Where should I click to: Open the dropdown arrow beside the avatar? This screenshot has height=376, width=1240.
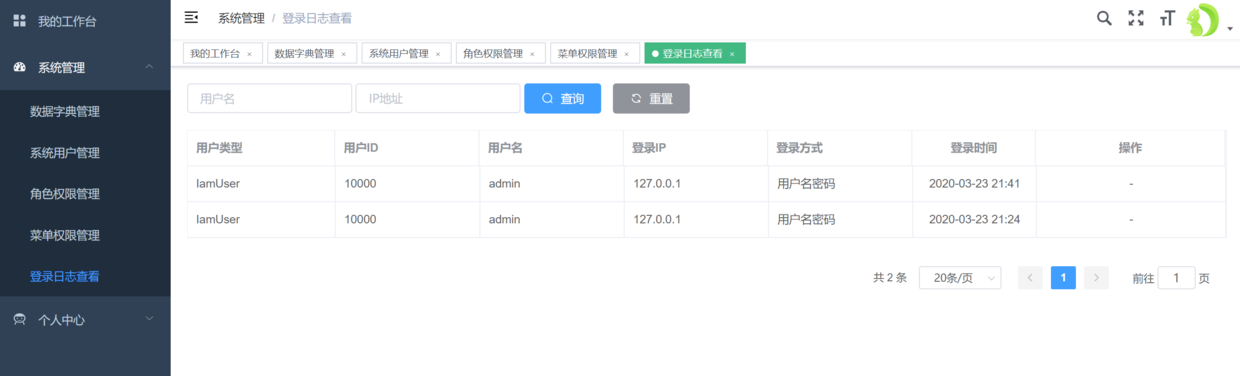coord(1230,30)
